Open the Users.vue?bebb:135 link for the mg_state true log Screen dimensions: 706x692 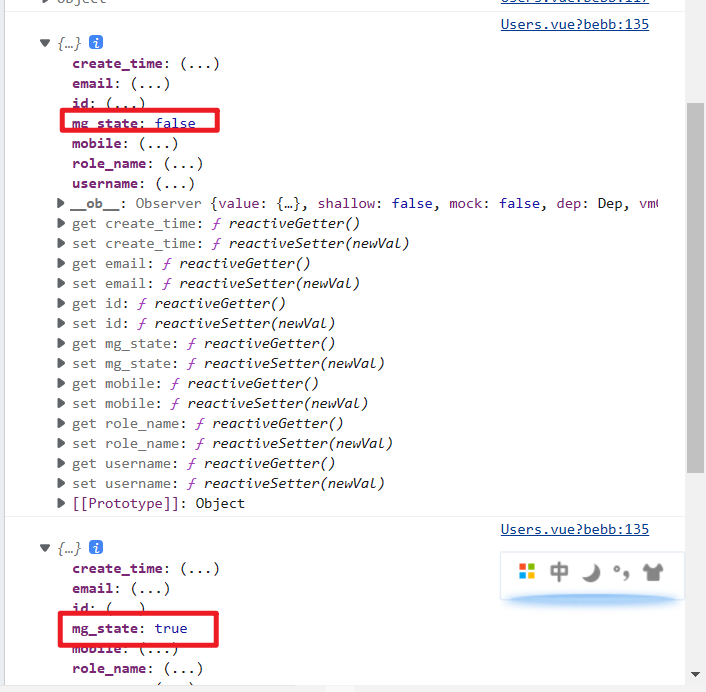tap(575, 529)
